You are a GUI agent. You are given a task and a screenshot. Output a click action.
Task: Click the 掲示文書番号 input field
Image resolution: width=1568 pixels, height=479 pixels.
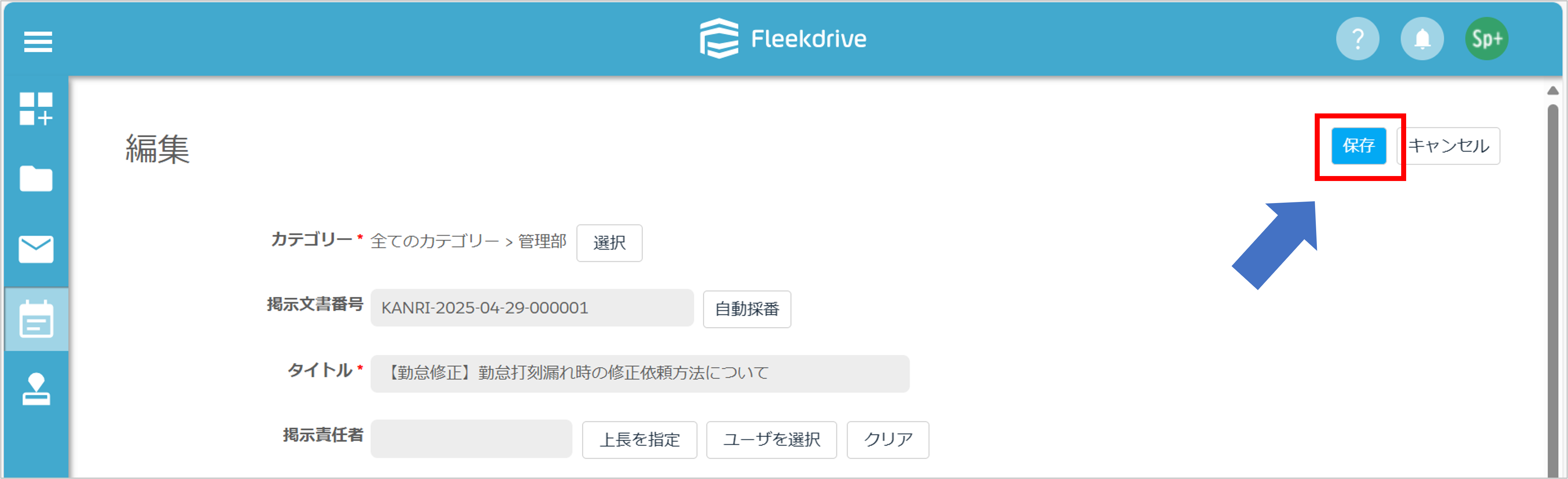532,308
